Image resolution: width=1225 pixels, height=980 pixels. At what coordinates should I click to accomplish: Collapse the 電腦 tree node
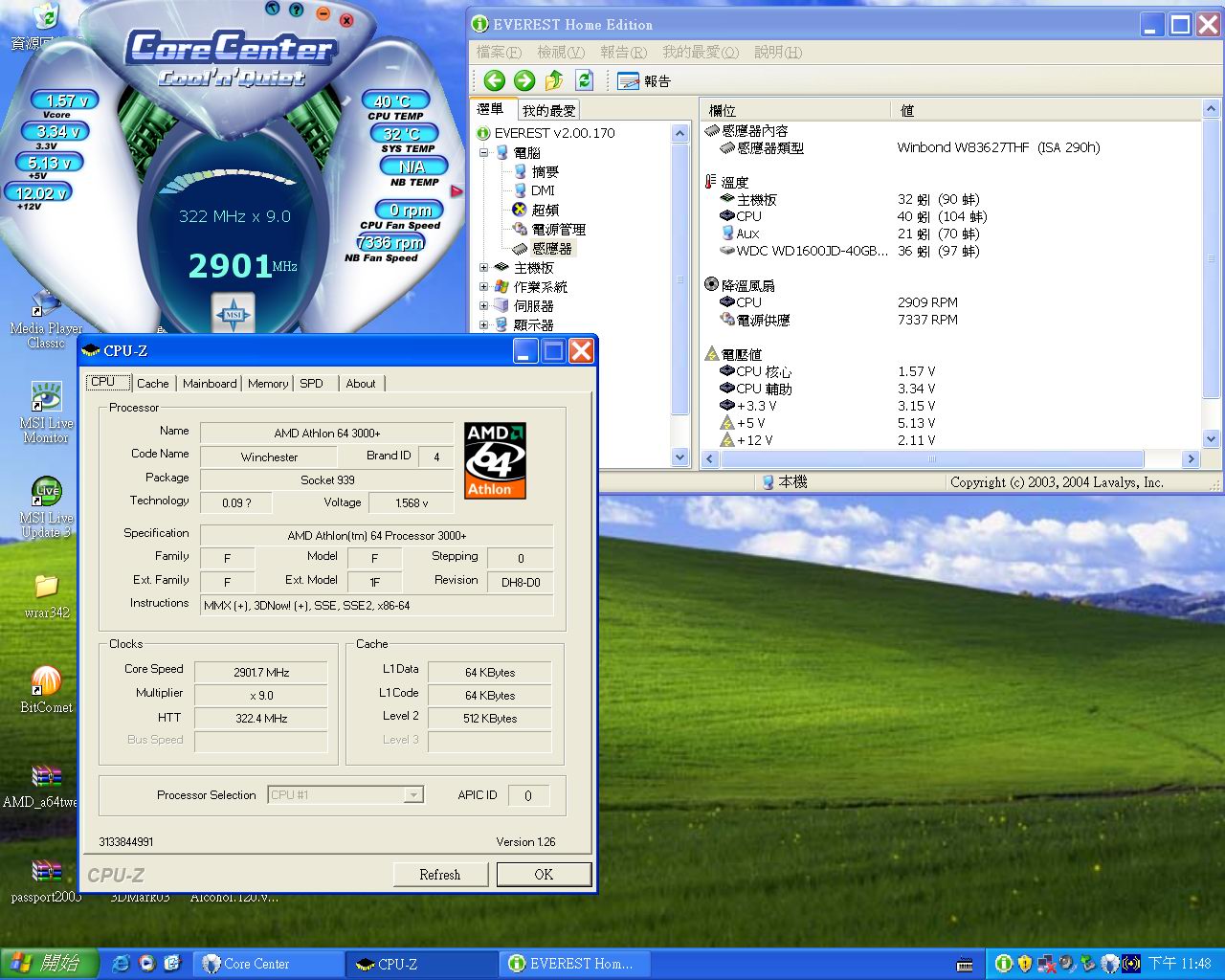(484, 152)
